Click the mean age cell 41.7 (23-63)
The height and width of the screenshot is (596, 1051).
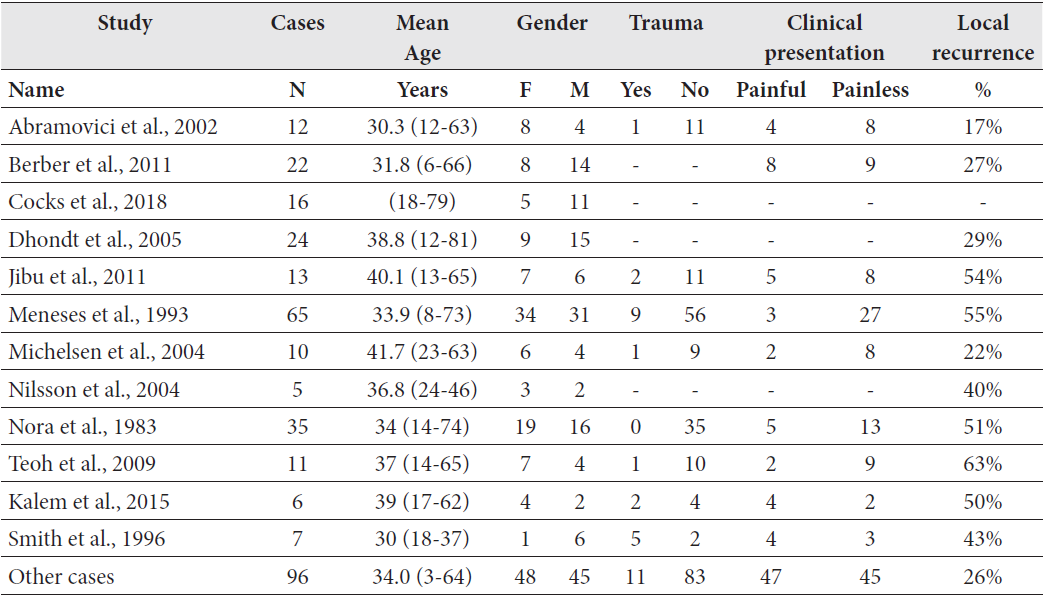coord(422,352)
